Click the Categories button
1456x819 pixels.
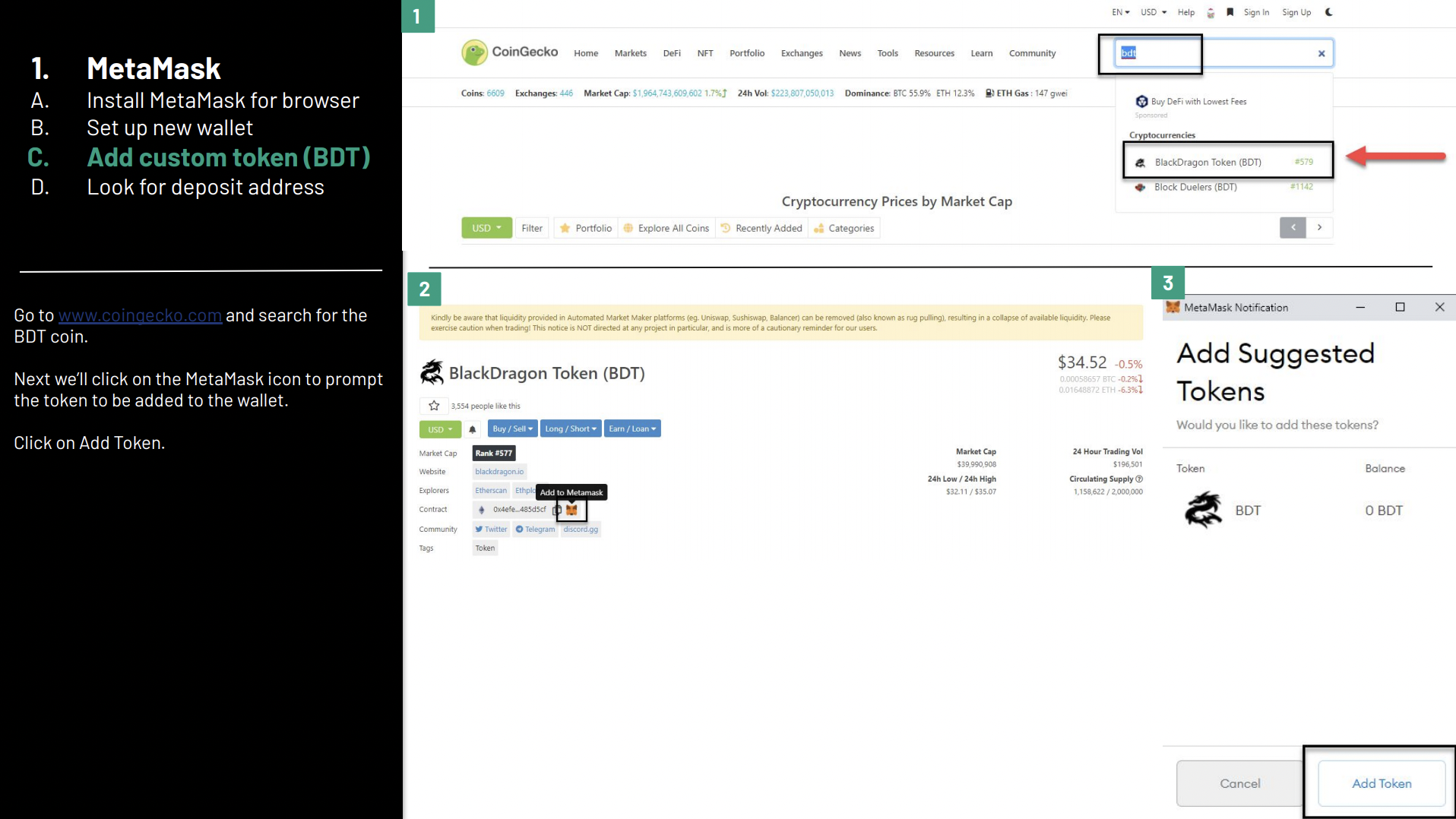pyautogui.click(x=844, y=228)
